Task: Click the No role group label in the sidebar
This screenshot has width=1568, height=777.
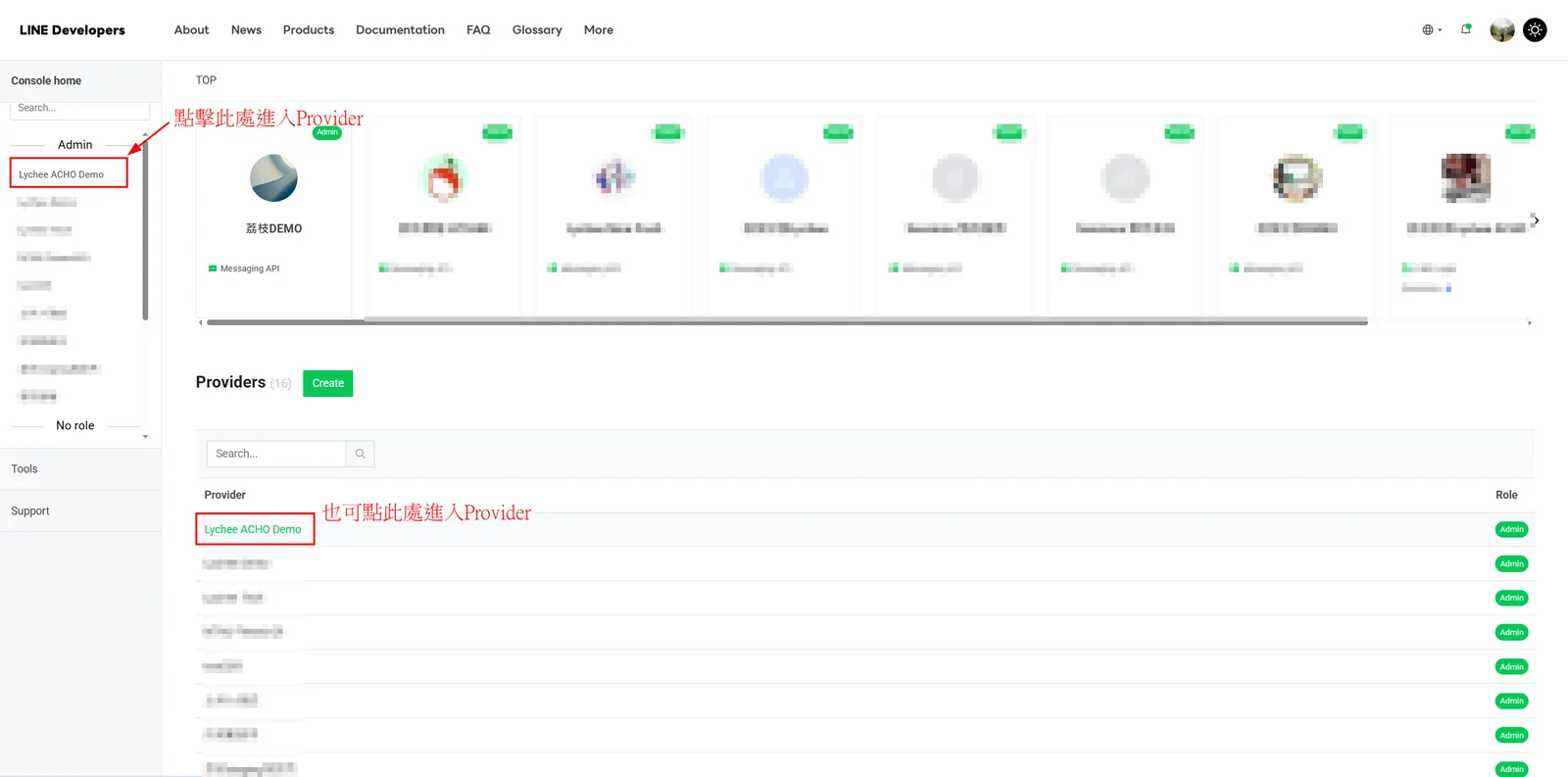Action: [75, 426]
